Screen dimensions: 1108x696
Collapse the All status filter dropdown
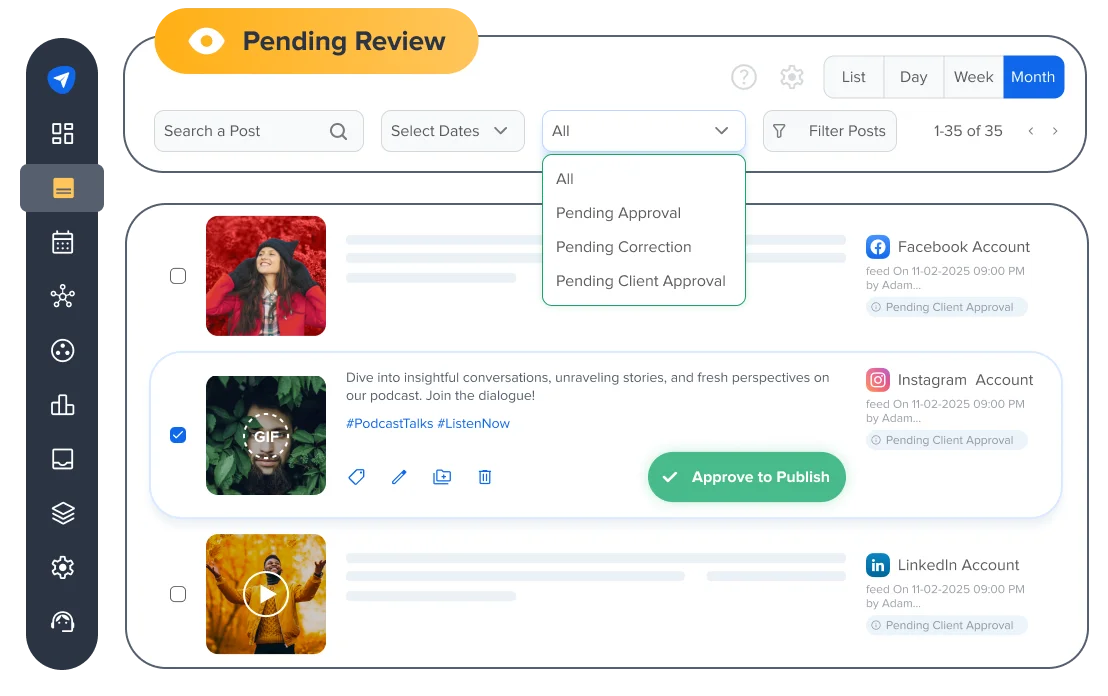point(643,131)
